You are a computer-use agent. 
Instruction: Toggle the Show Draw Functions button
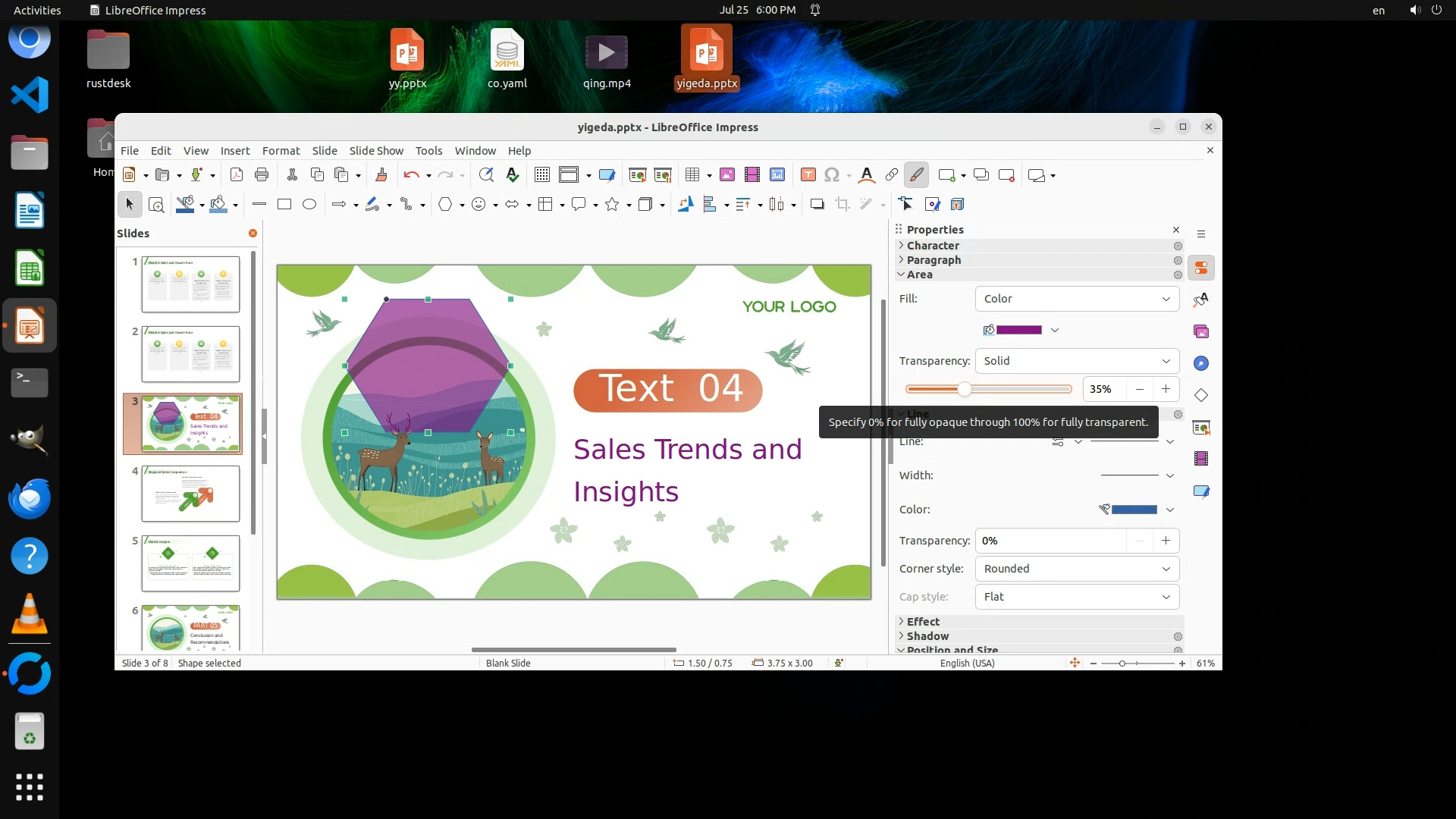(916, 175)
